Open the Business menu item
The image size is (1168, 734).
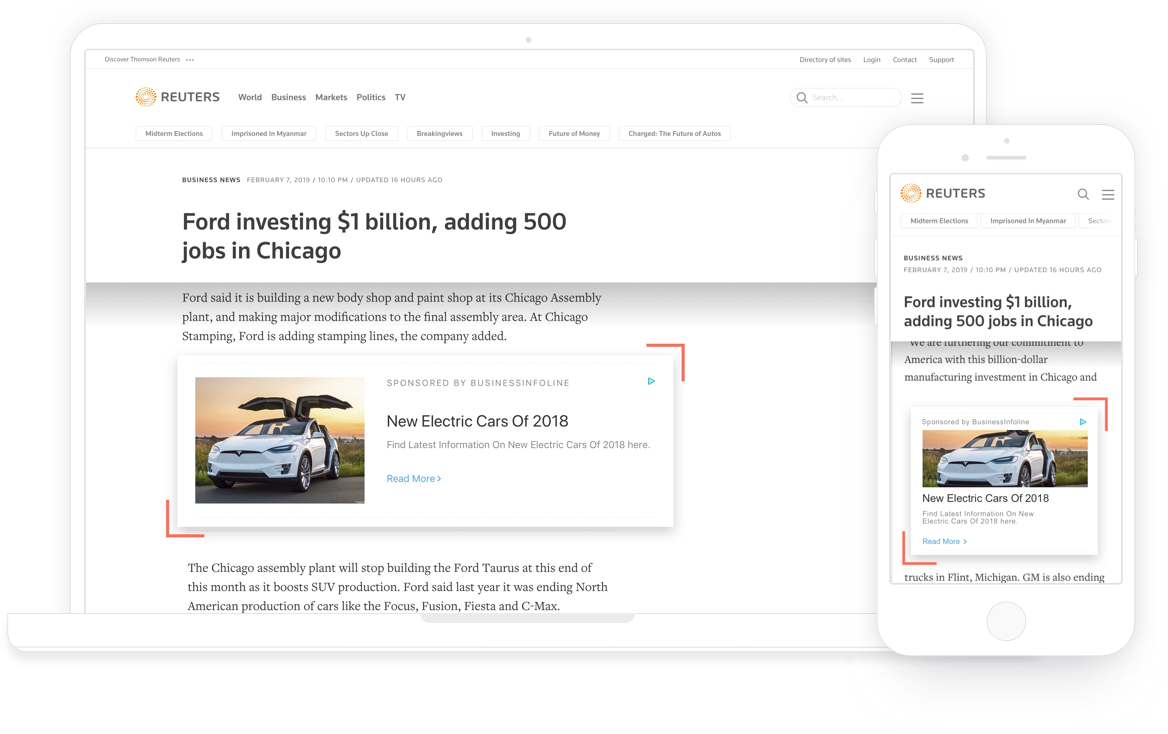[288, 98]
